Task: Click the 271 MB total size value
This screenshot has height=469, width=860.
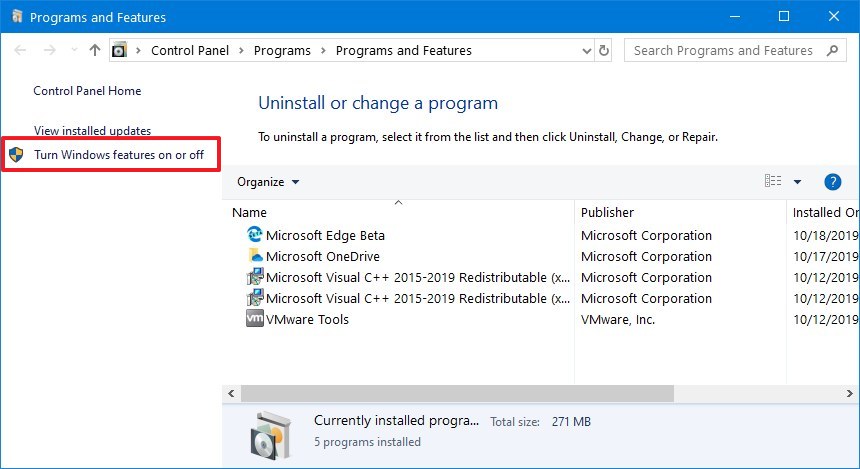Action: (x=571, y=422)
